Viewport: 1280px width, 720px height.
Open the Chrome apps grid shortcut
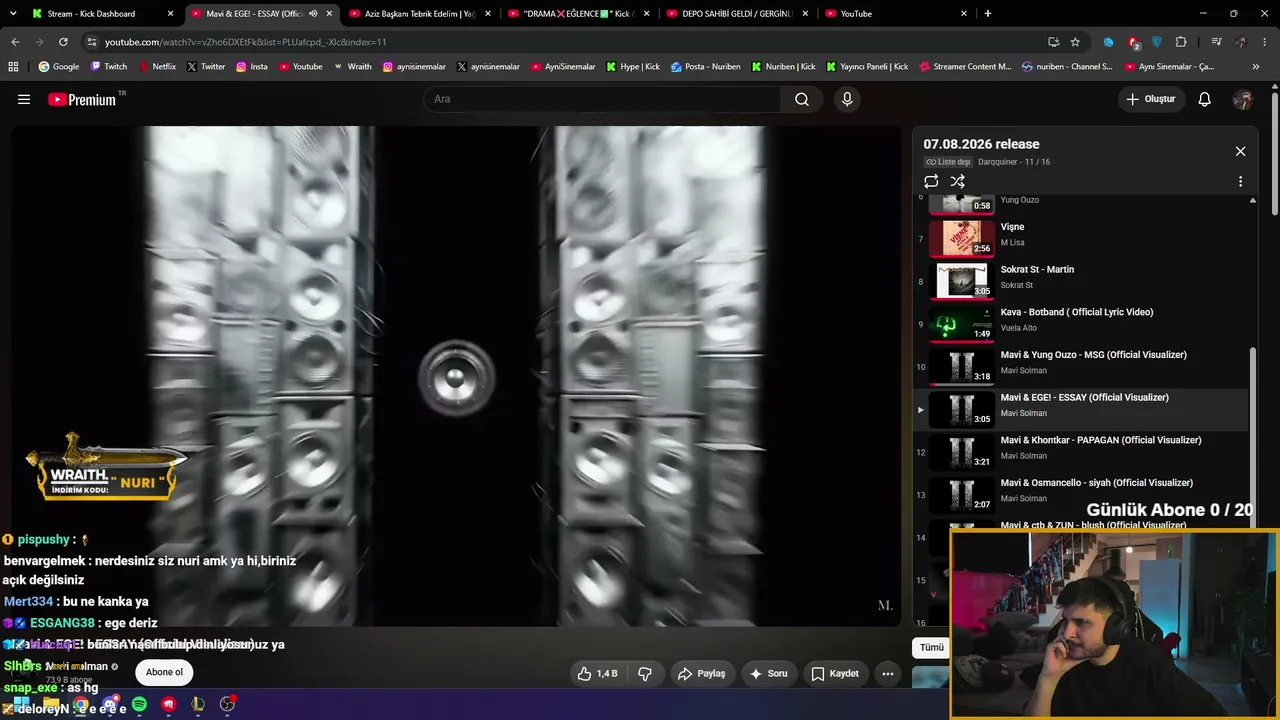pos(13,67)
